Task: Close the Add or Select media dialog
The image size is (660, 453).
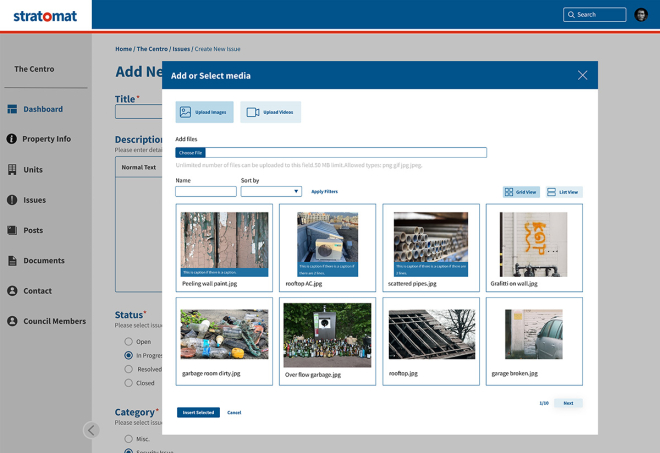Action: [583, 75]
